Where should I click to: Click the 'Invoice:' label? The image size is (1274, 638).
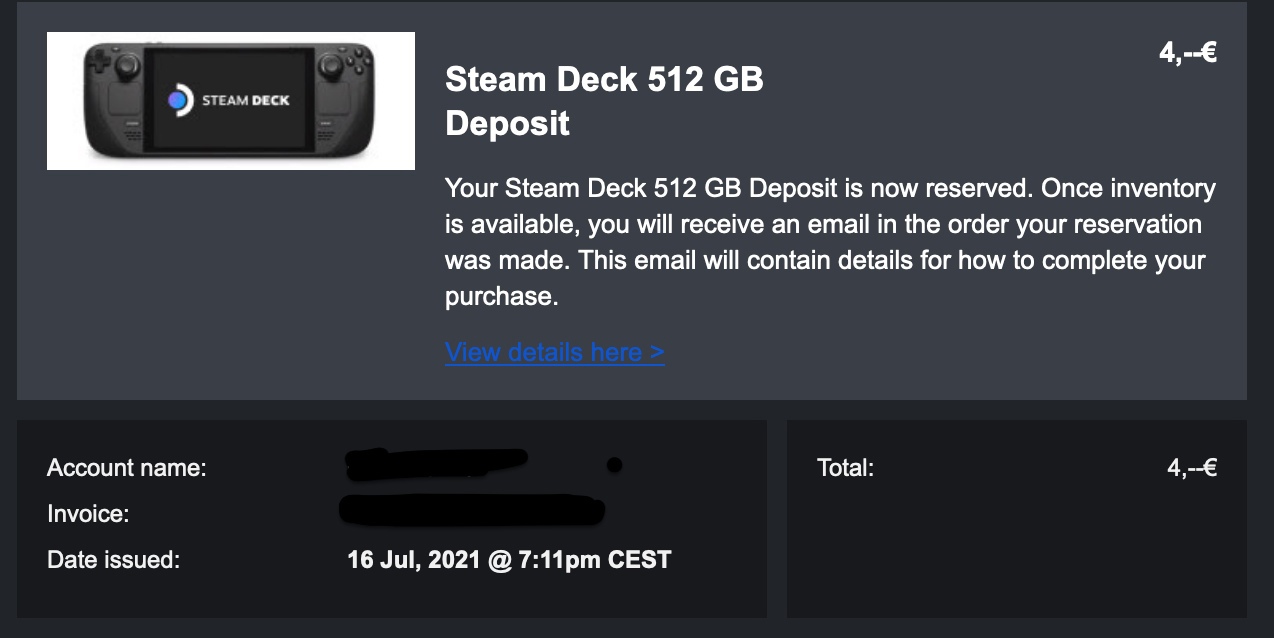88,514
